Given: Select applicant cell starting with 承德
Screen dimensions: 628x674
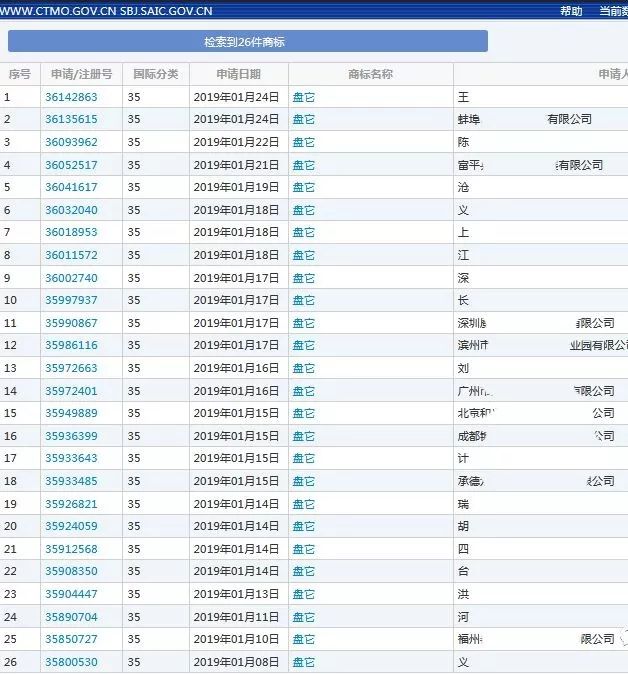Looking at the screenshot, I should click(541, 481).
